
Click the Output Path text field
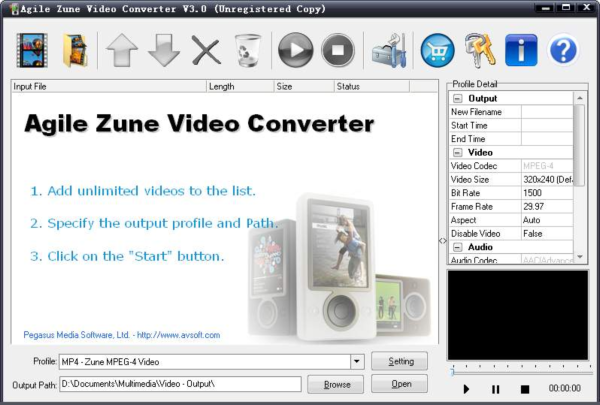click(180, 384)
